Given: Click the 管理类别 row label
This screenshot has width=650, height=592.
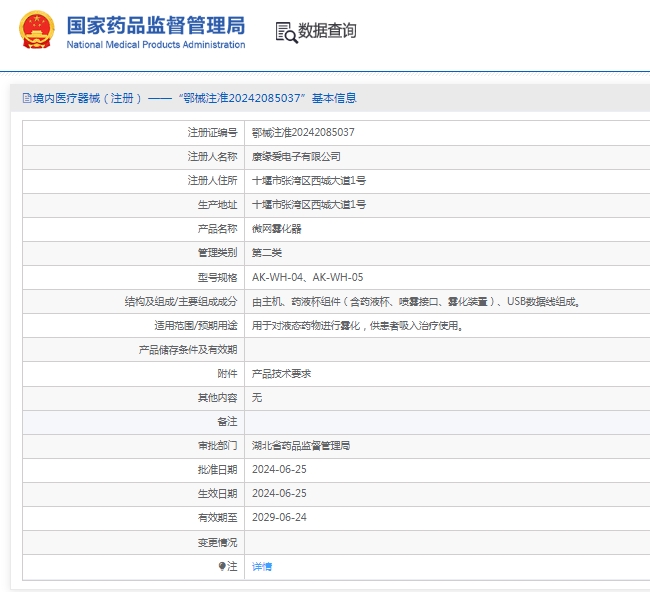Looking at the screenshot, I should [217, 252].
